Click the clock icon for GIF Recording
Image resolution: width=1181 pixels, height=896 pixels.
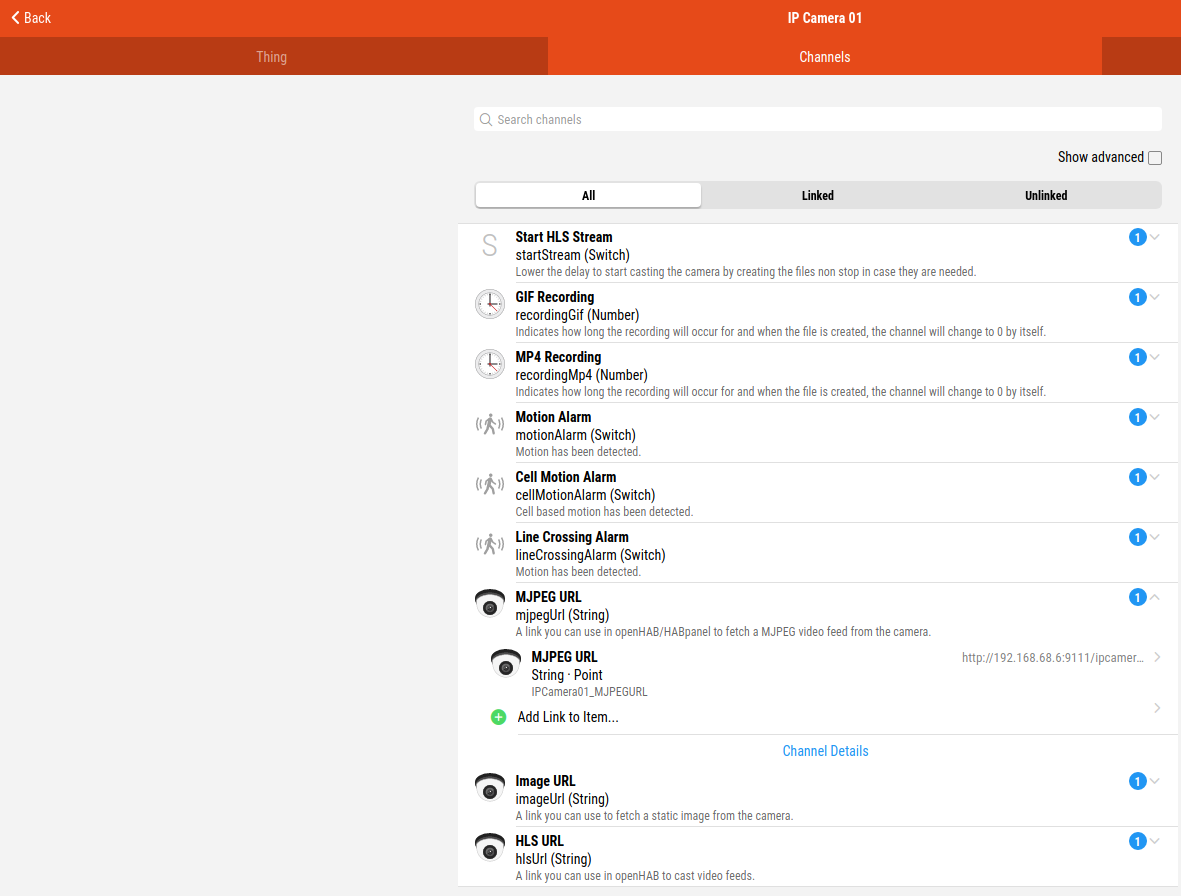point(490,304)
